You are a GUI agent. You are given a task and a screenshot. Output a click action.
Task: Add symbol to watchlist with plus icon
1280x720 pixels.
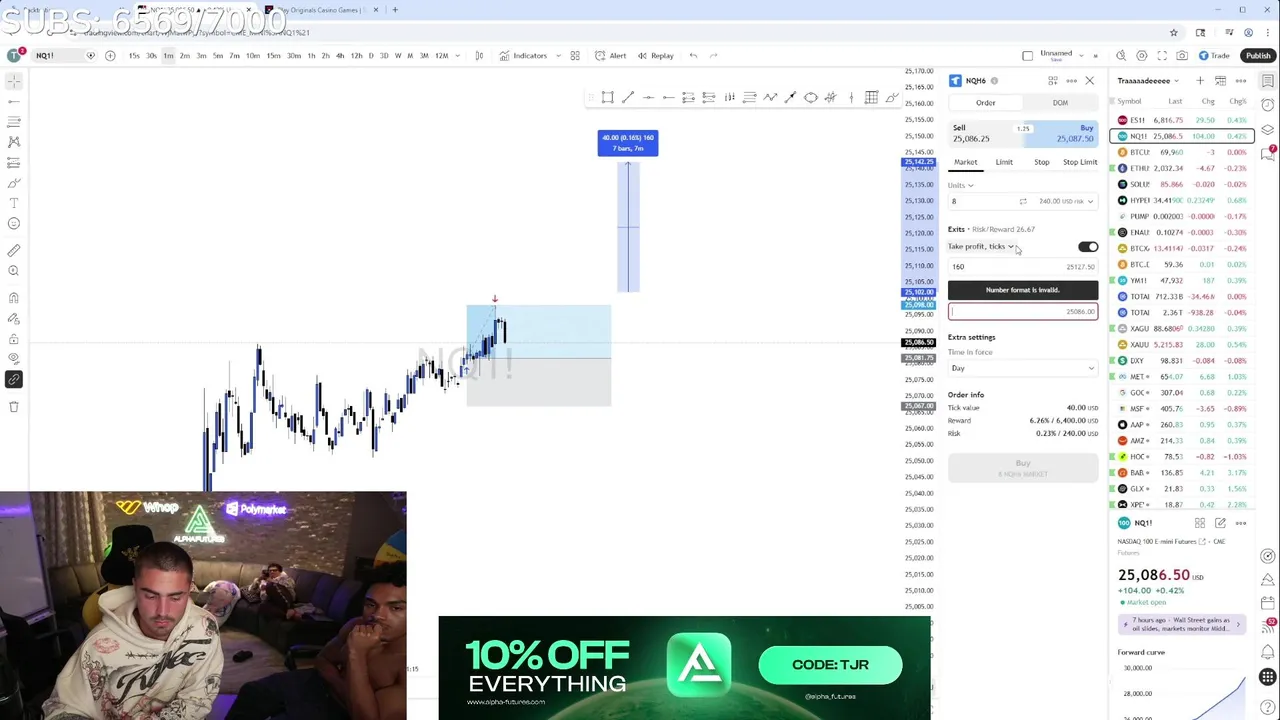pyautogui.click(x=1200, y=80)
